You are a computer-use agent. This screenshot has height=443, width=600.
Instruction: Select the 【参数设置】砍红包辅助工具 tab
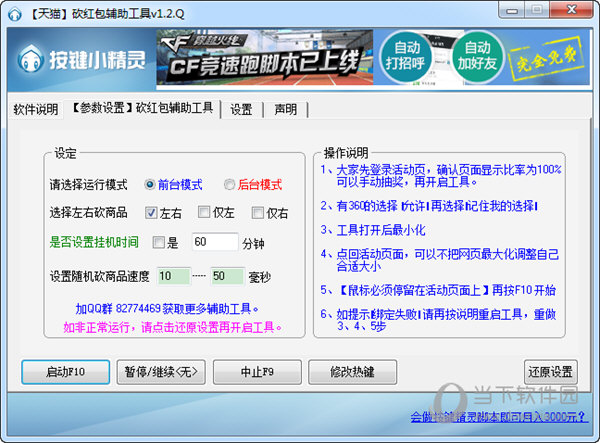(x=142, y=108)
